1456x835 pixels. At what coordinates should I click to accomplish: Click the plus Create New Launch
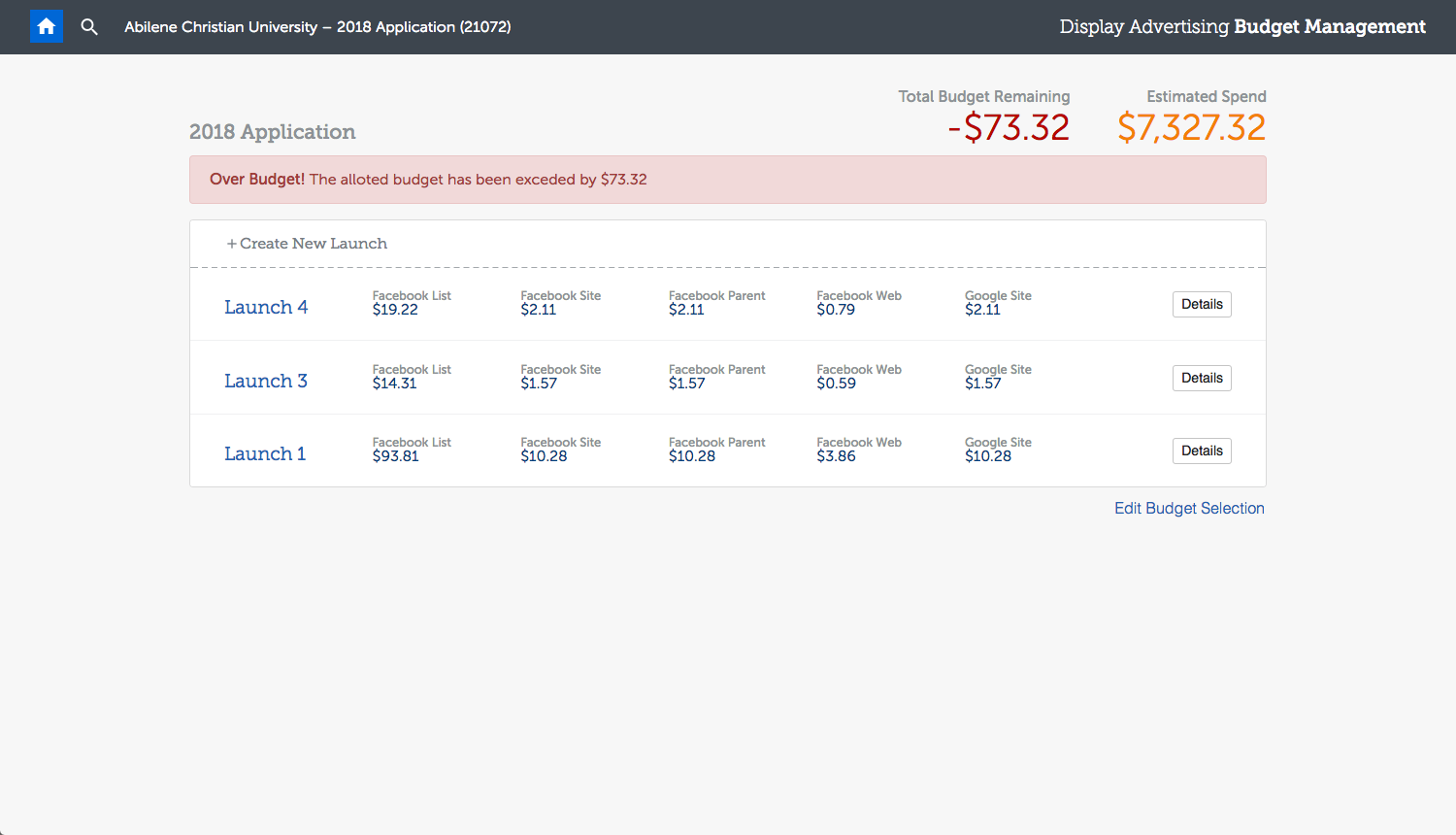[307, 244]
